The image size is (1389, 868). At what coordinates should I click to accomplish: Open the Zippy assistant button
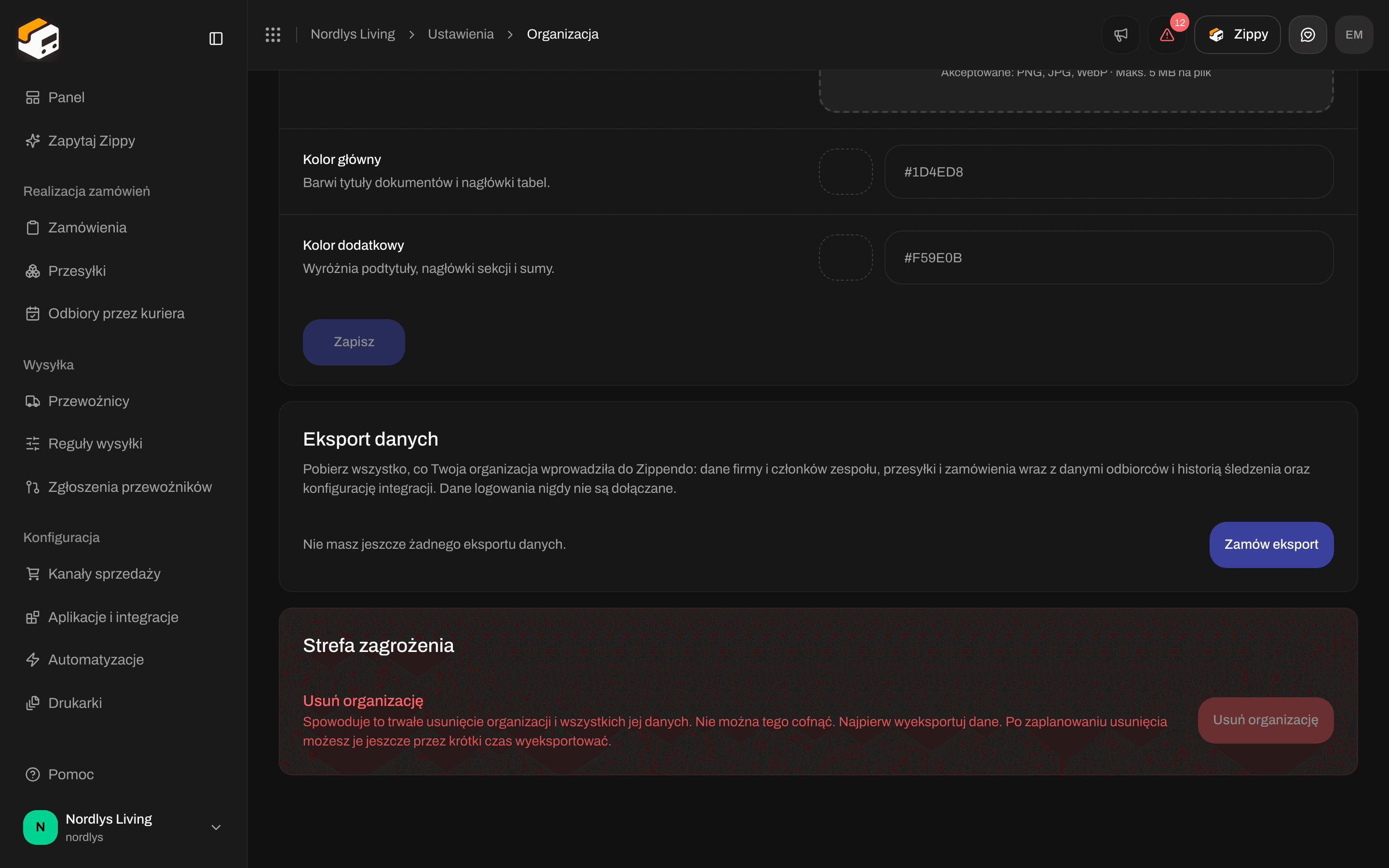[x=1237, y=34]
